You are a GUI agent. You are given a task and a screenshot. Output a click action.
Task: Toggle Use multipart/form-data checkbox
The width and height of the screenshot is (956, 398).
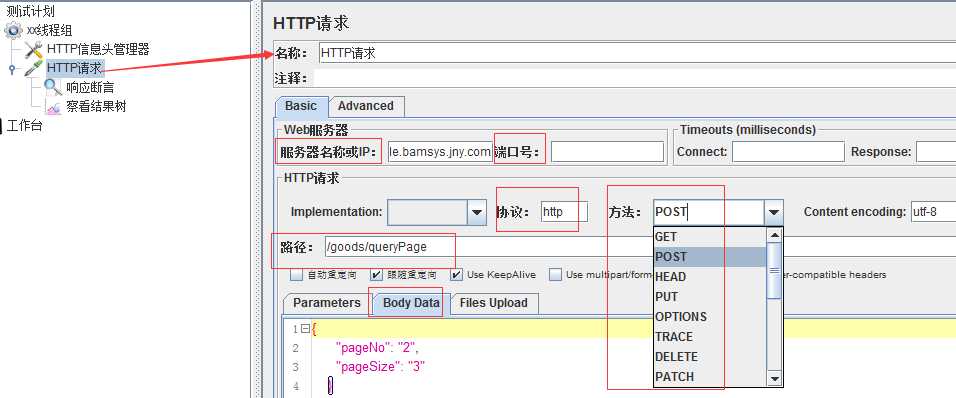click(x=555, y=275)
